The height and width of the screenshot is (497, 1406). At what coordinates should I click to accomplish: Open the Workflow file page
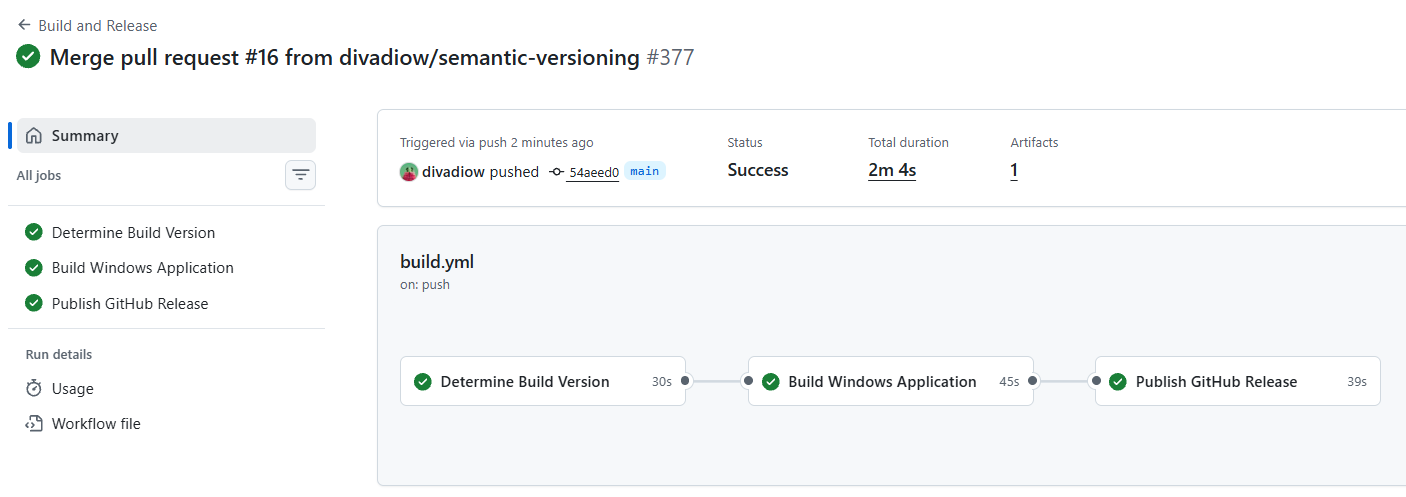[x=96, y=423]
